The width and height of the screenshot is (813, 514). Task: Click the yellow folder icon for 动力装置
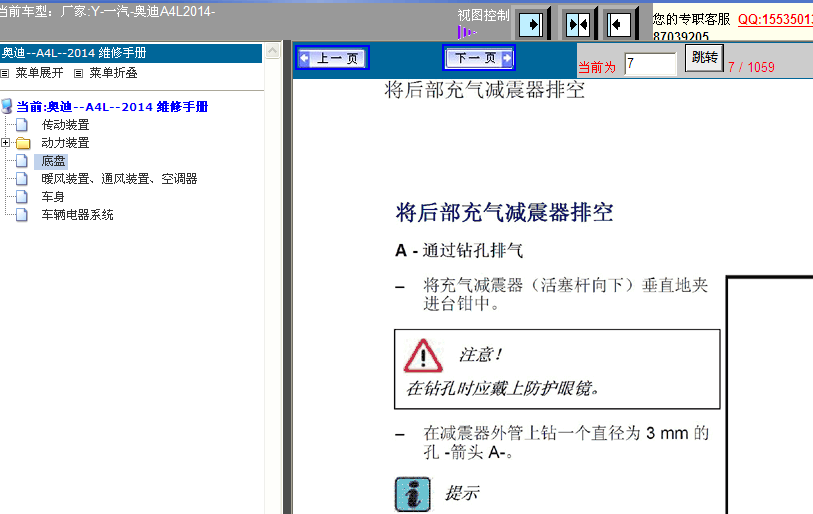tap(23, 143)
